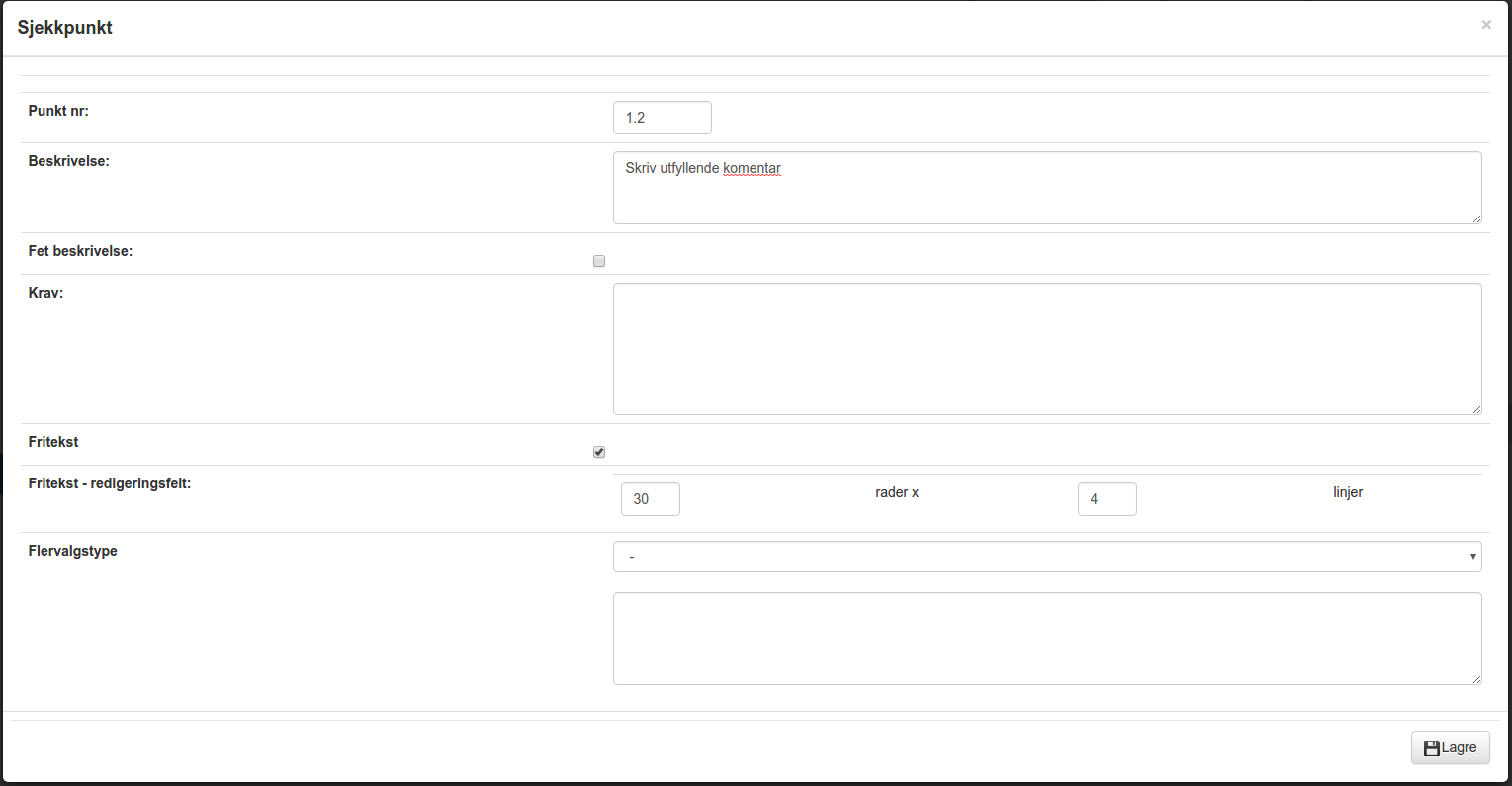
Task: Click into the Krav text area
Action: tap(1047, 349)
